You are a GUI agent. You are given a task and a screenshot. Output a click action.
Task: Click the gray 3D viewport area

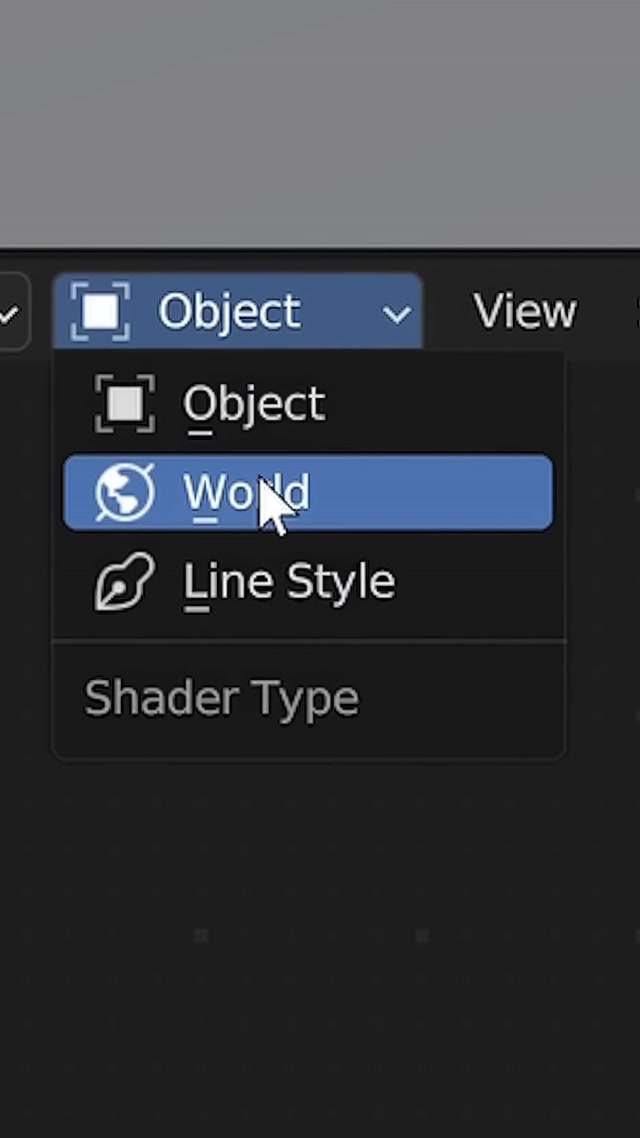(x=320, y=120)
